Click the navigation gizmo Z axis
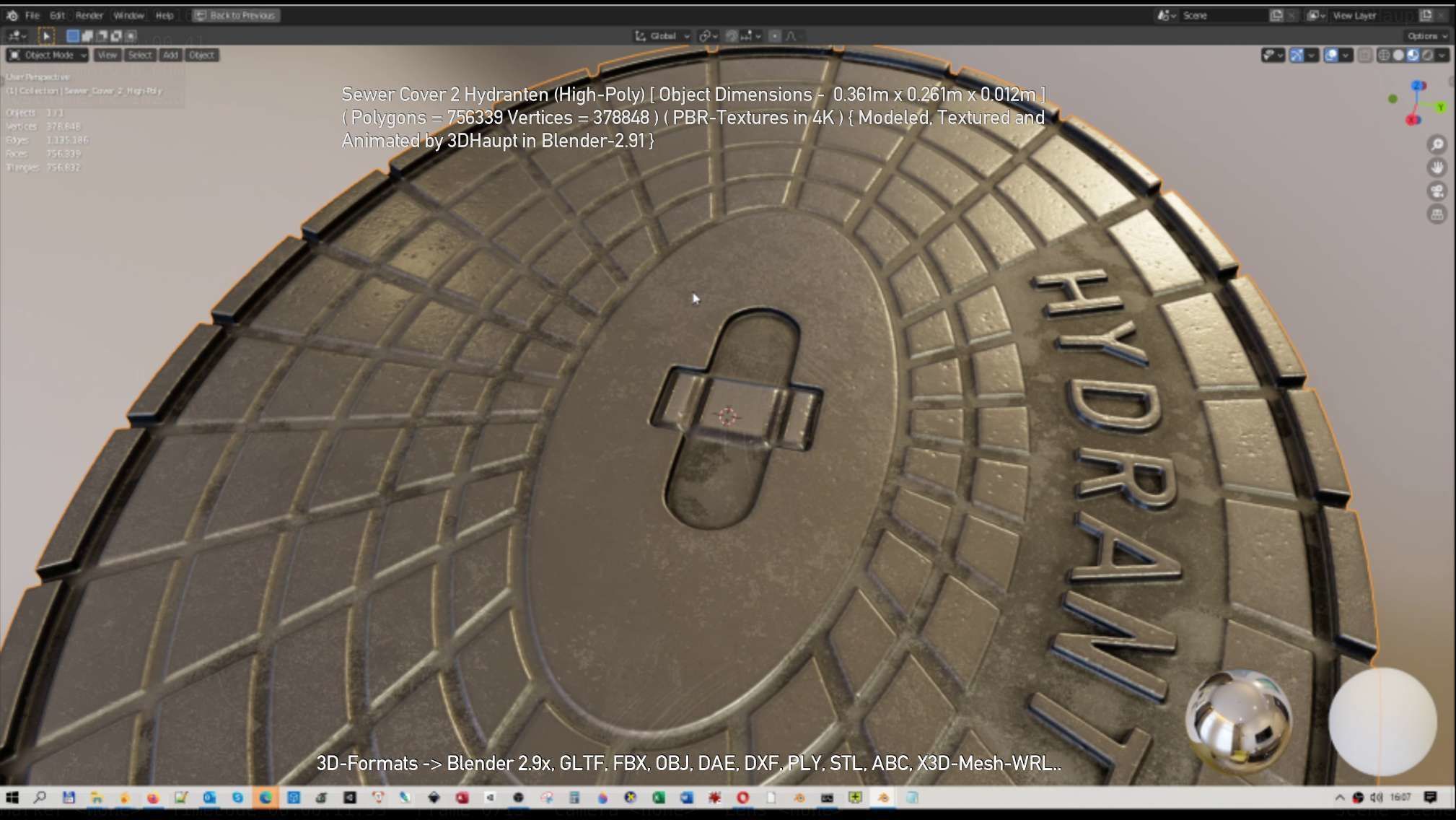The height and width of the screenshot is (820, 1456). point(1418,86)
